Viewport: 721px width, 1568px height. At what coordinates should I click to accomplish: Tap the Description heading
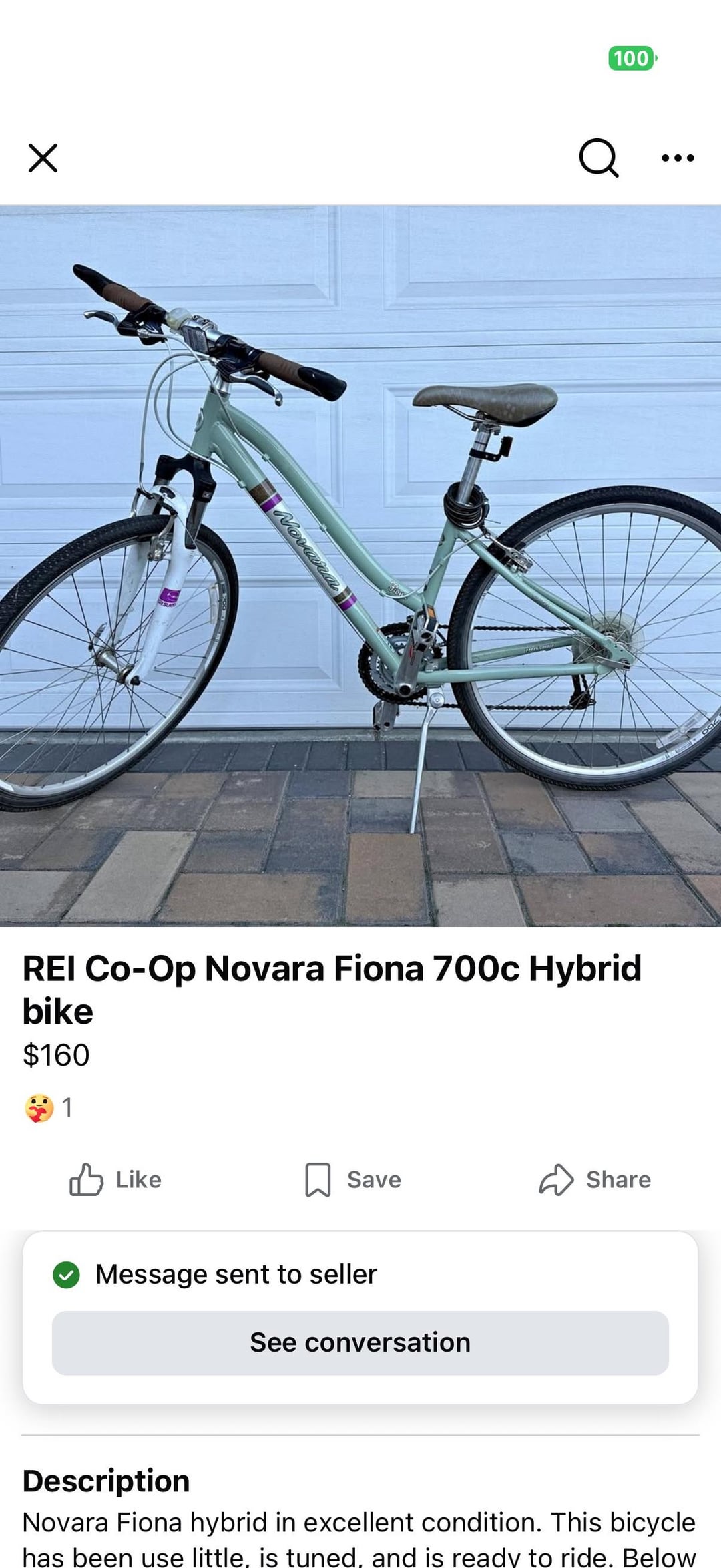point(106,1481)
